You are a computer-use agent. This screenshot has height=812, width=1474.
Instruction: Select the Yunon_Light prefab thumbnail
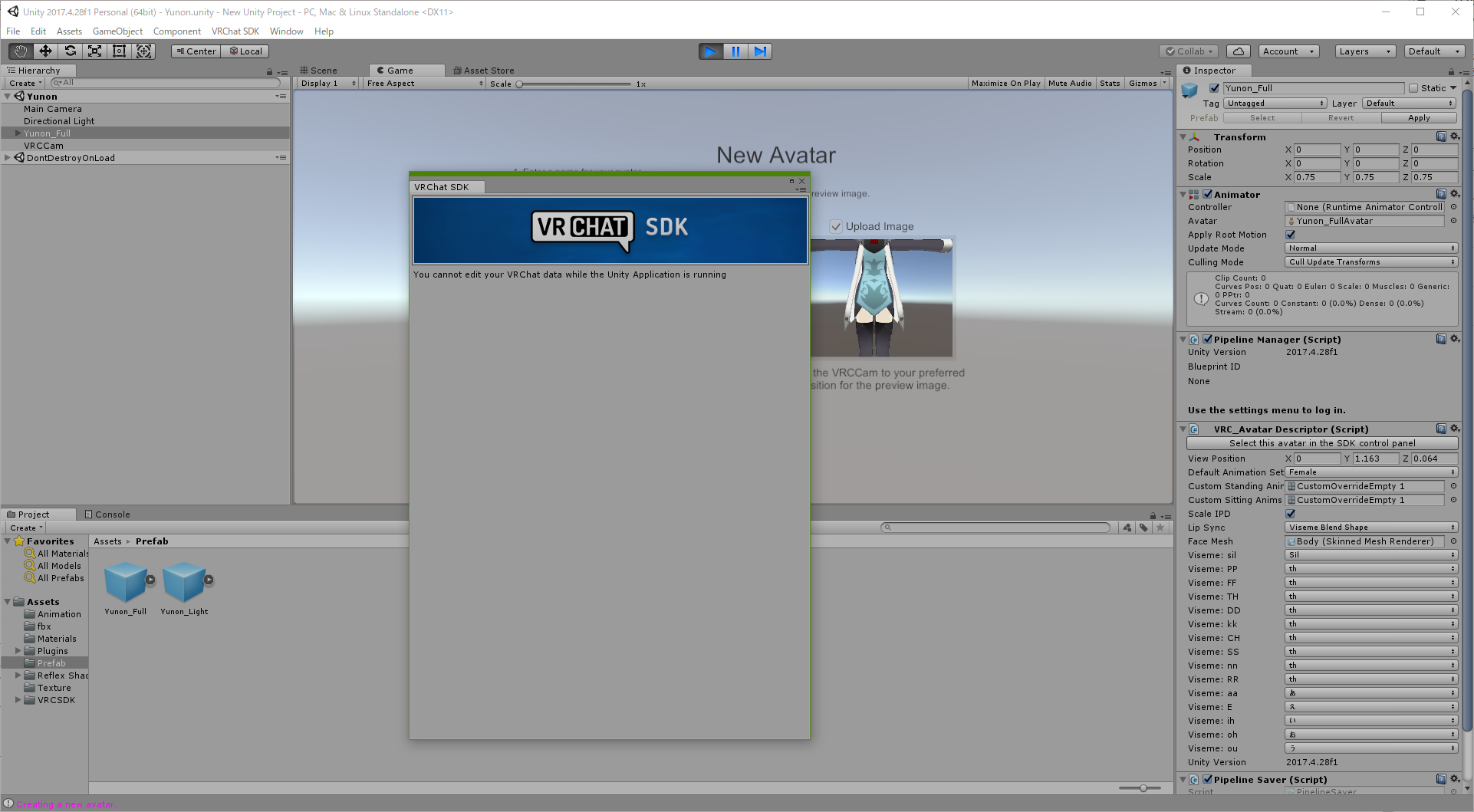pos(184,584)
